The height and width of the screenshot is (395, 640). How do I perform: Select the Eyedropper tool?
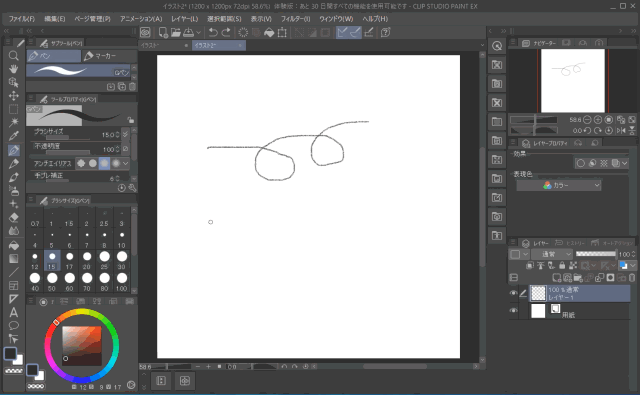[13, 135]
